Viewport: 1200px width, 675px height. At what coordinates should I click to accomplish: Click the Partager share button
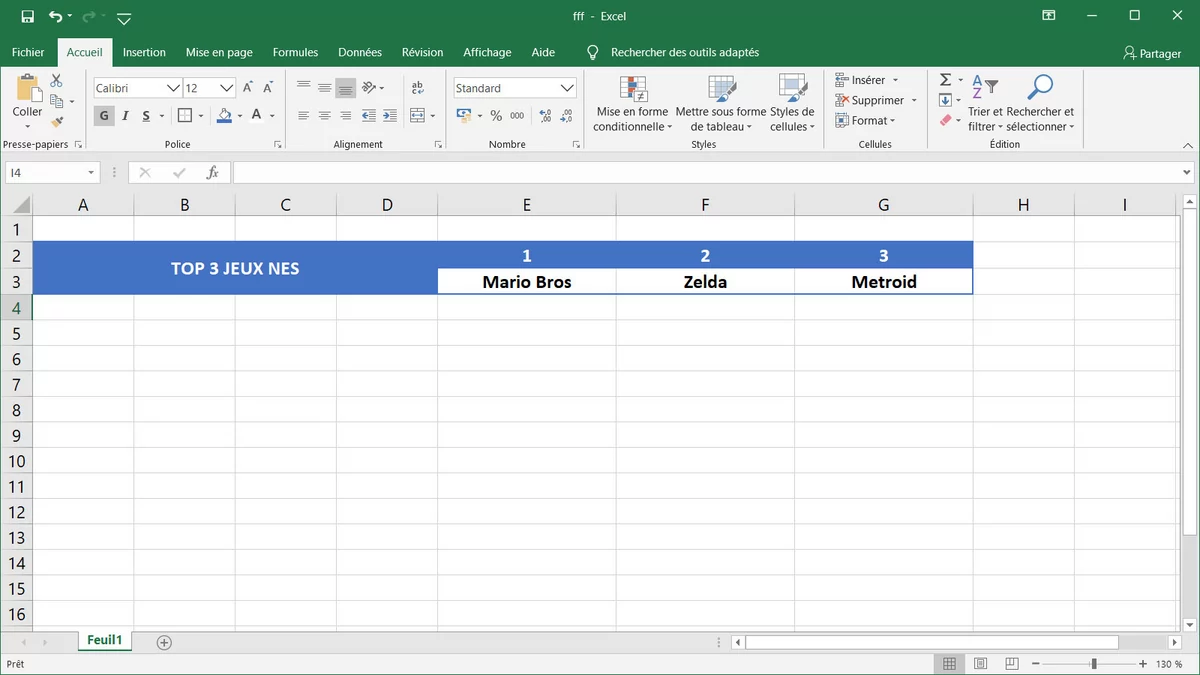click(x=1152, y=53)
